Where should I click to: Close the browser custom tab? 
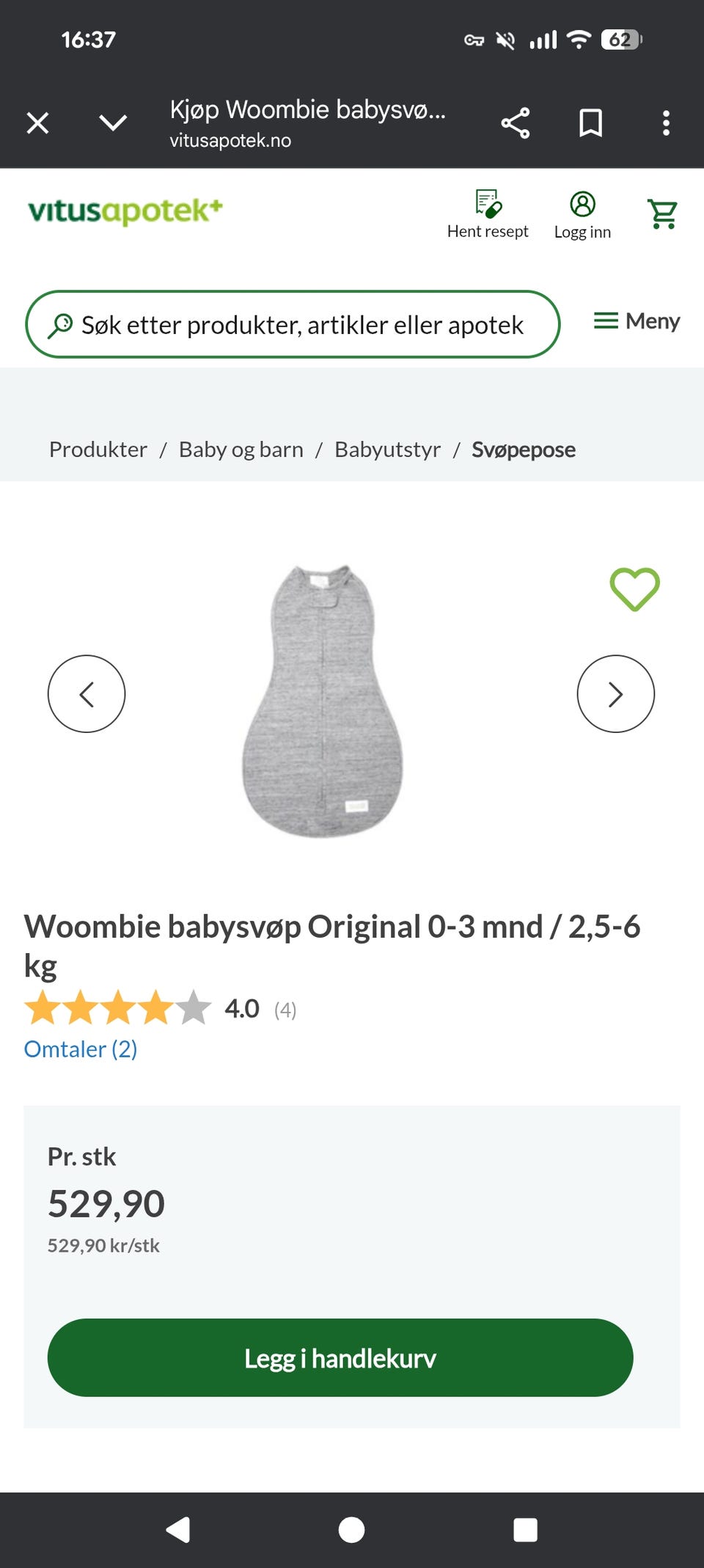[x=38, y=123]
